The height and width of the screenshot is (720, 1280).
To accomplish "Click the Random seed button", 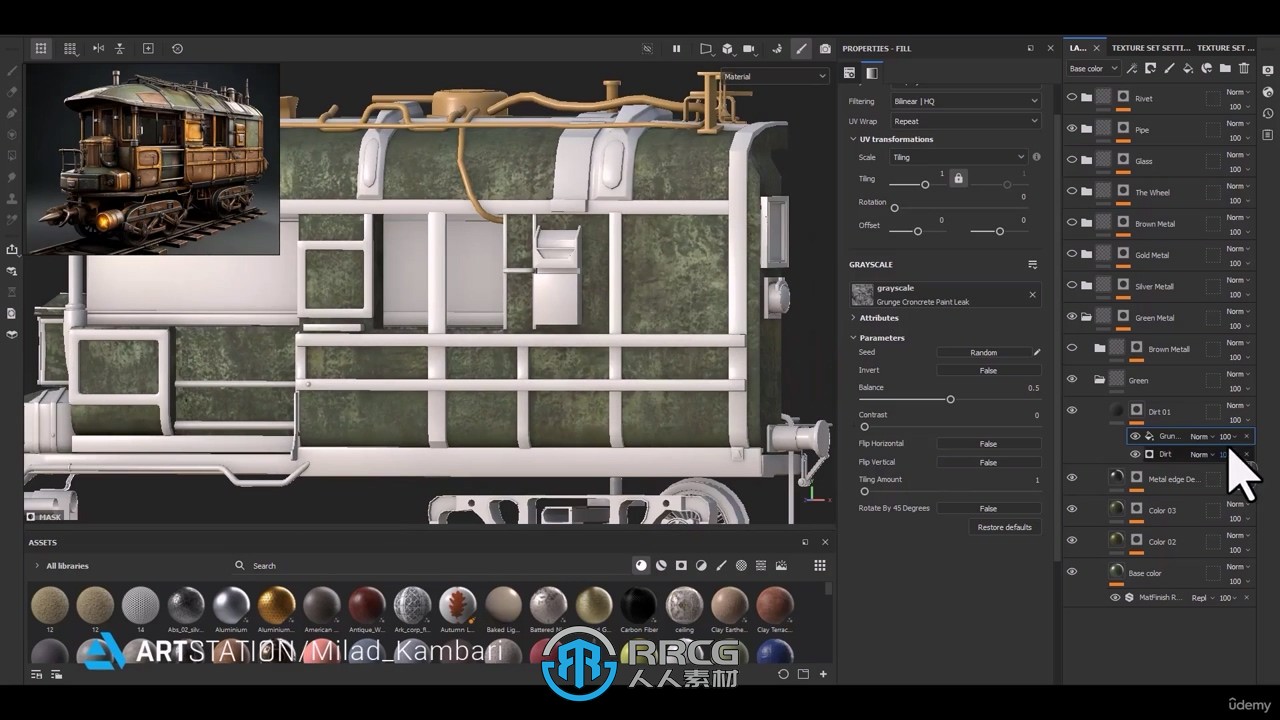I will coord(983,352).
